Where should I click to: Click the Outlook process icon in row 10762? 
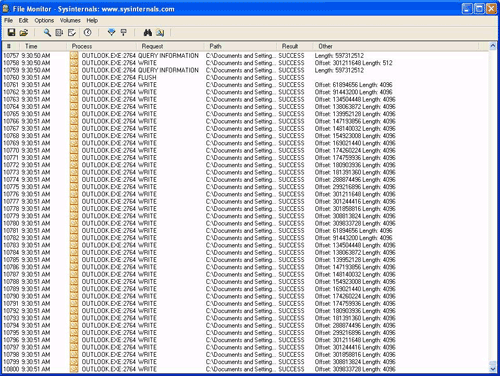[x=74, y=92]
